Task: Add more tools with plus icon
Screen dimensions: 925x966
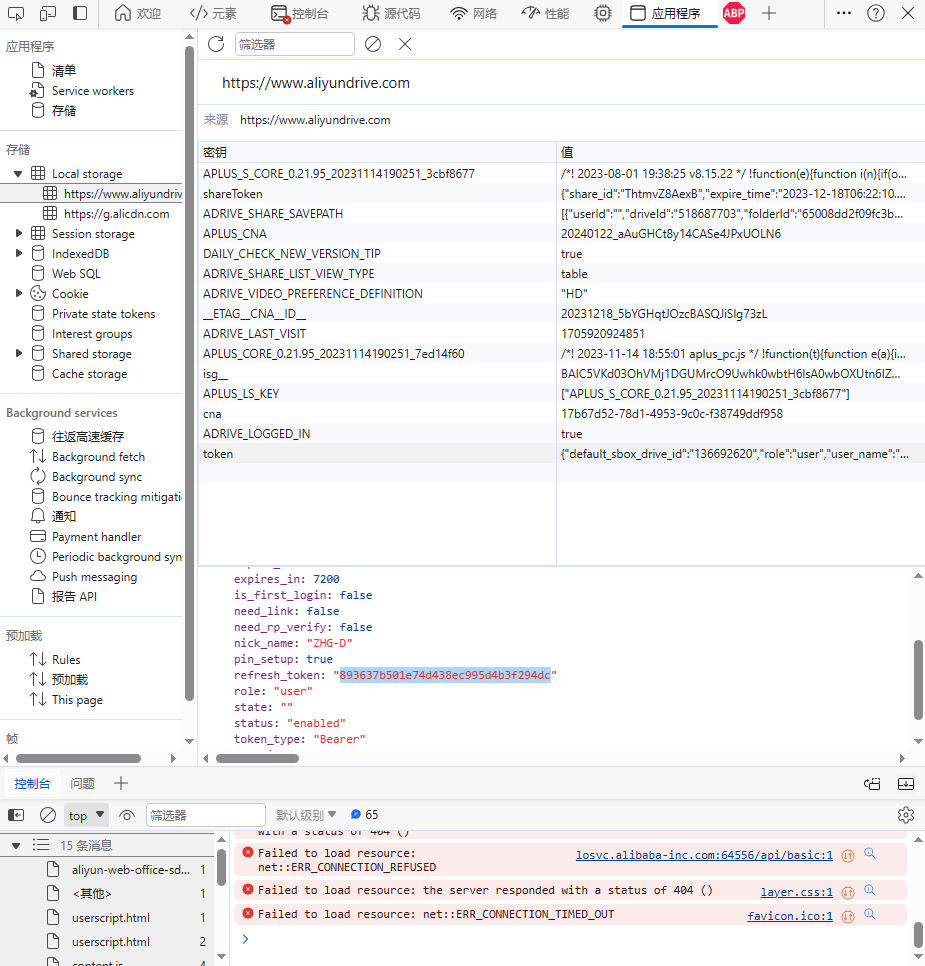Action: [x=768, y=13]
